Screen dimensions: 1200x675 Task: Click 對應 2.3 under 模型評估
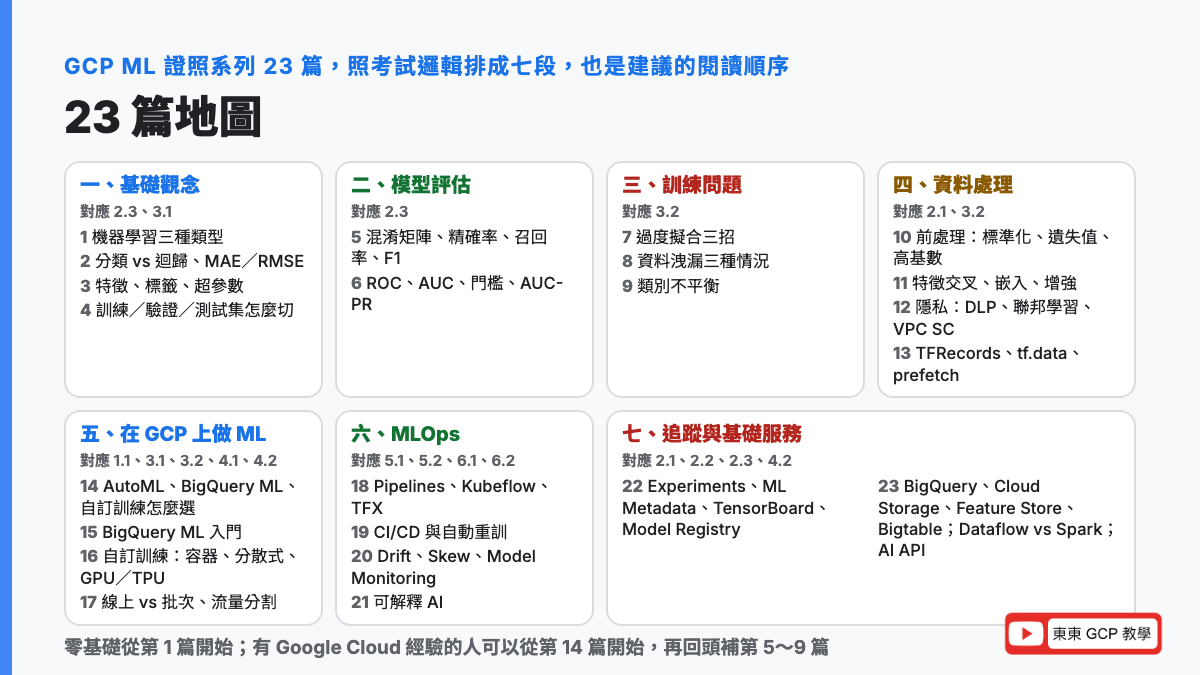click(x=380, y=212)
